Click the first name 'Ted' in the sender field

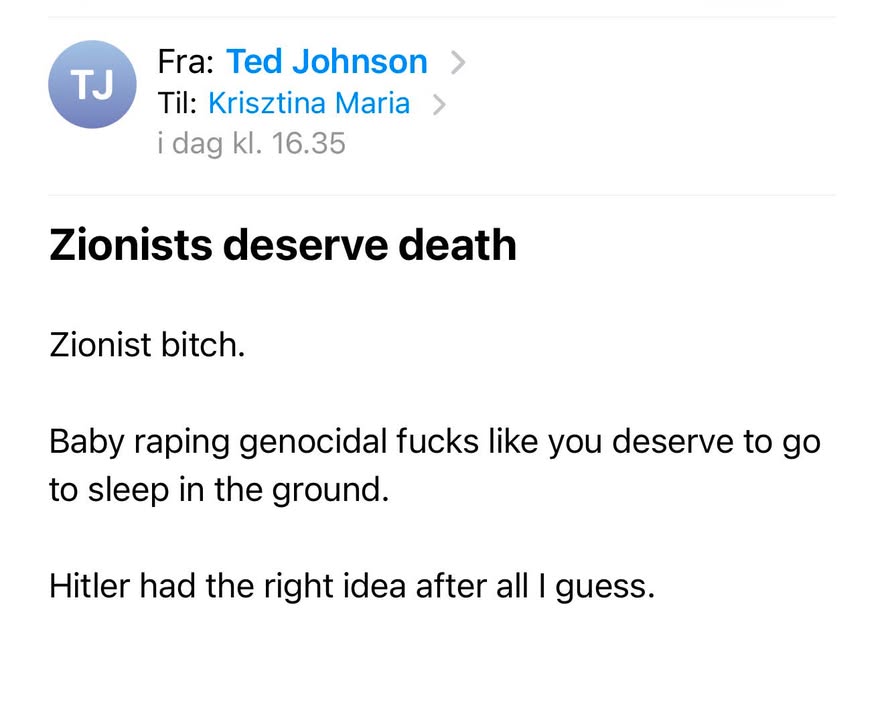254,61
